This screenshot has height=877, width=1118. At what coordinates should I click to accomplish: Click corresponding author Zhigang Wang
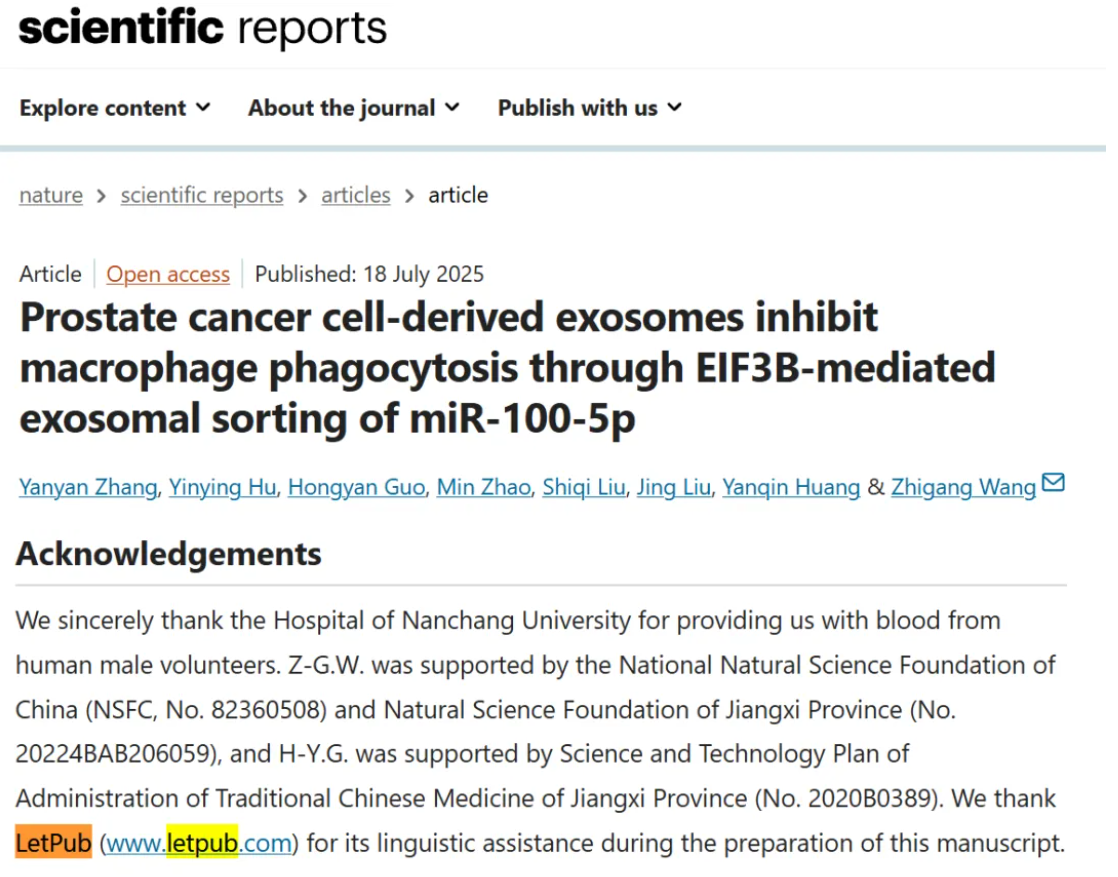(x=963, y=487)
